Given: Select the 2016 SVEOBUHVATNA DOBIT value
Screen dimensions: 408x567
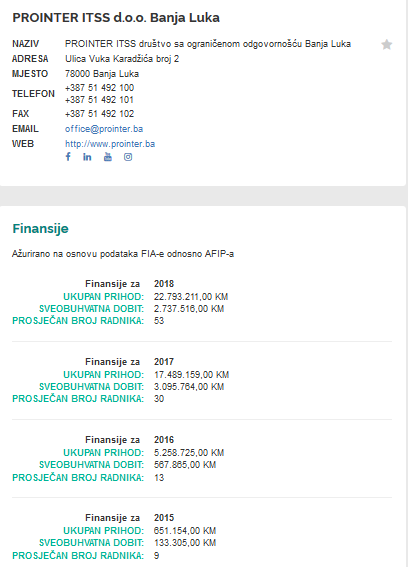Looking at the screenshot, I should (x=185, y=465).
